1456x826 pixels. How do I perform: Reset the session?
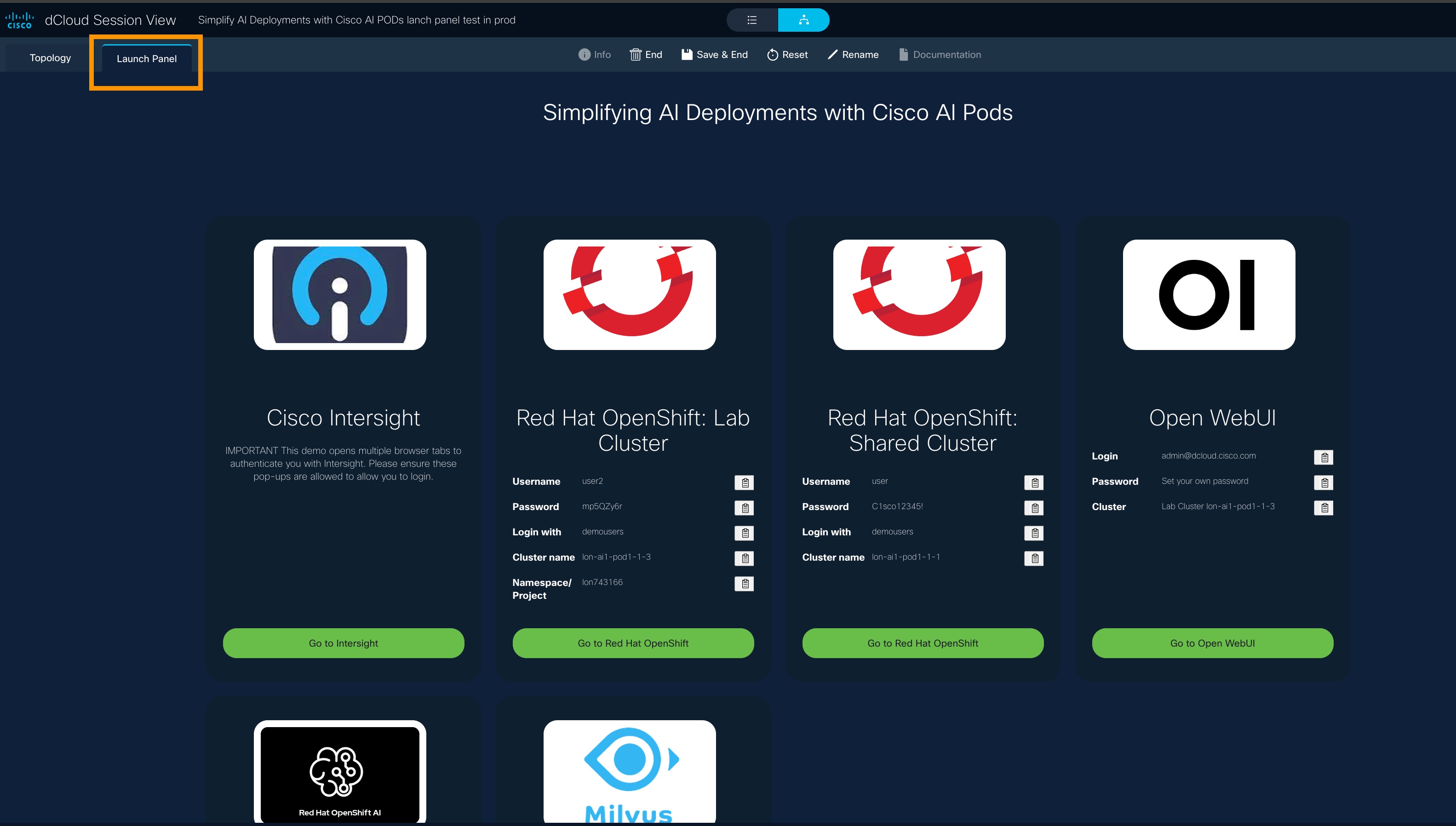787,54
